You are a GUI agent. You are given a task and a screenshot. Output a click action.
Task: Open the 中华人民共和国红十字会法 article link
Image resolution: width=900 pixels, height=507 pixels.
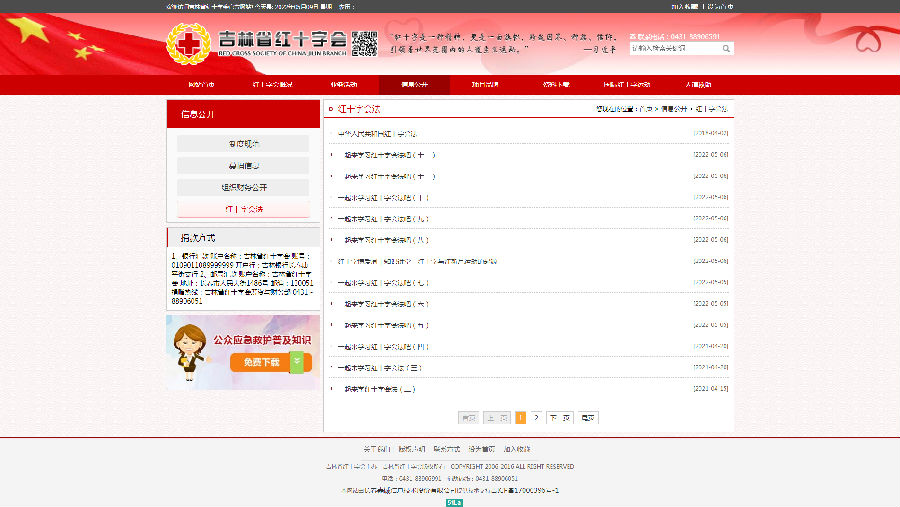coord(378,133)
